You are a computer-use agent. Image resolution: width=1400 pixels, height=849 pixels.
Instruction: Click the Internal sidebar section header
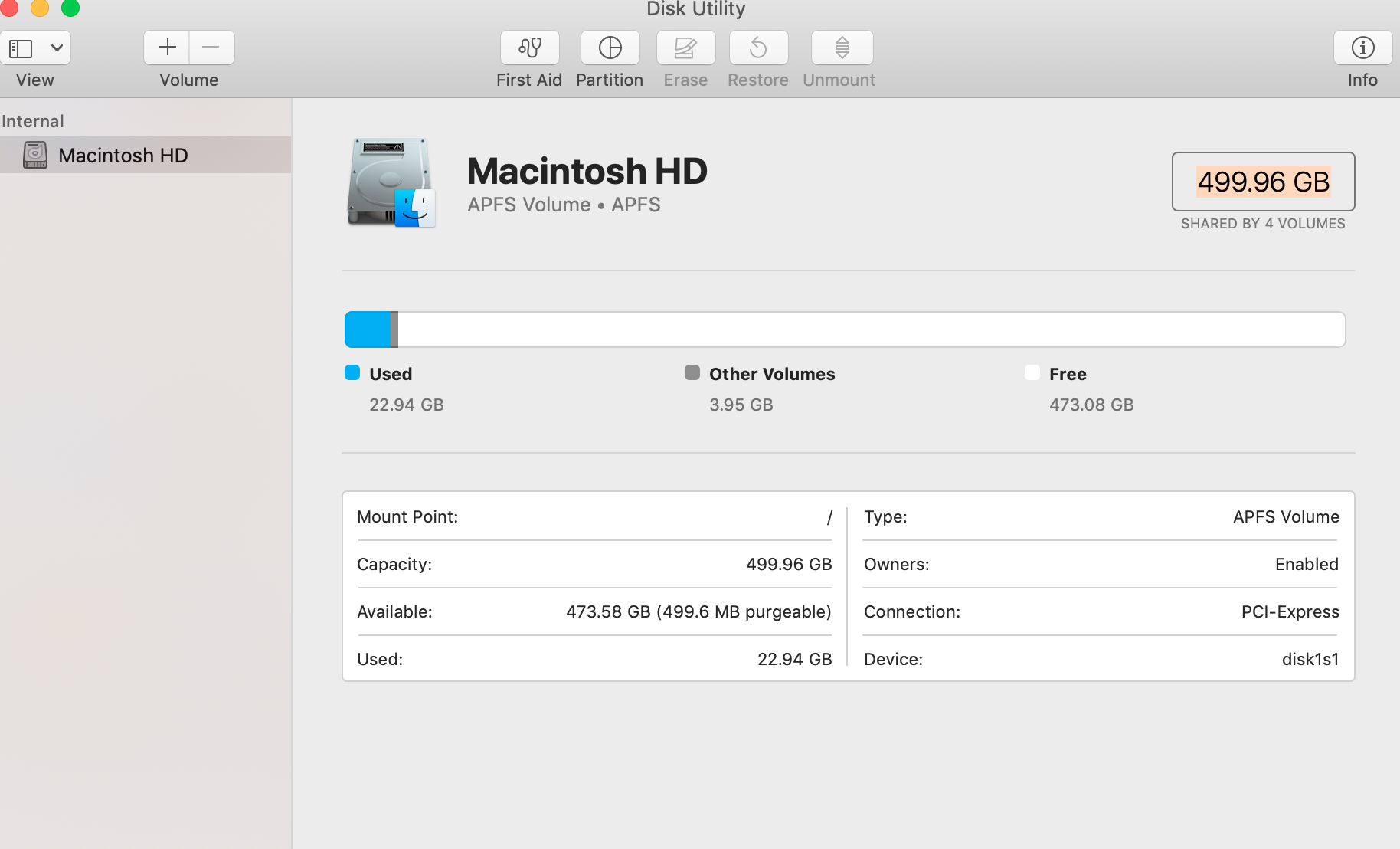(33, 121)
